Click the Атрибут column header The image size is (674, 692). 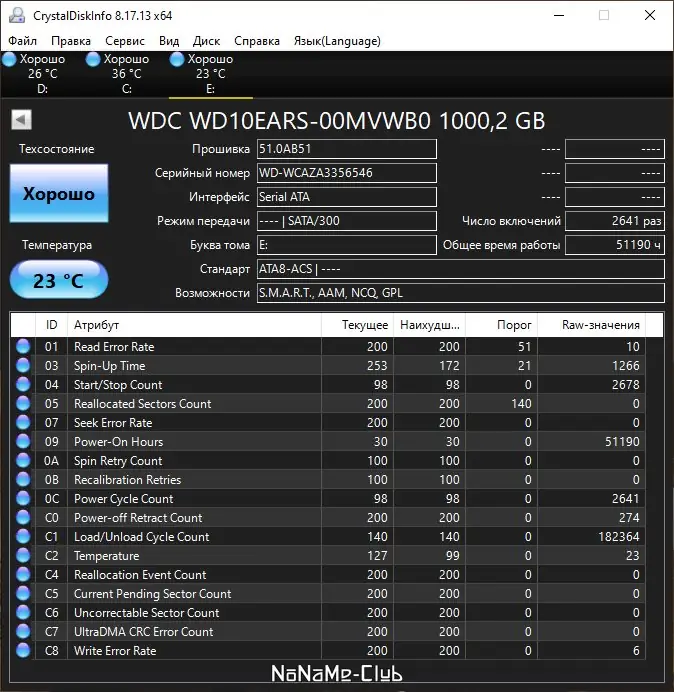click(x=195, y=325)
